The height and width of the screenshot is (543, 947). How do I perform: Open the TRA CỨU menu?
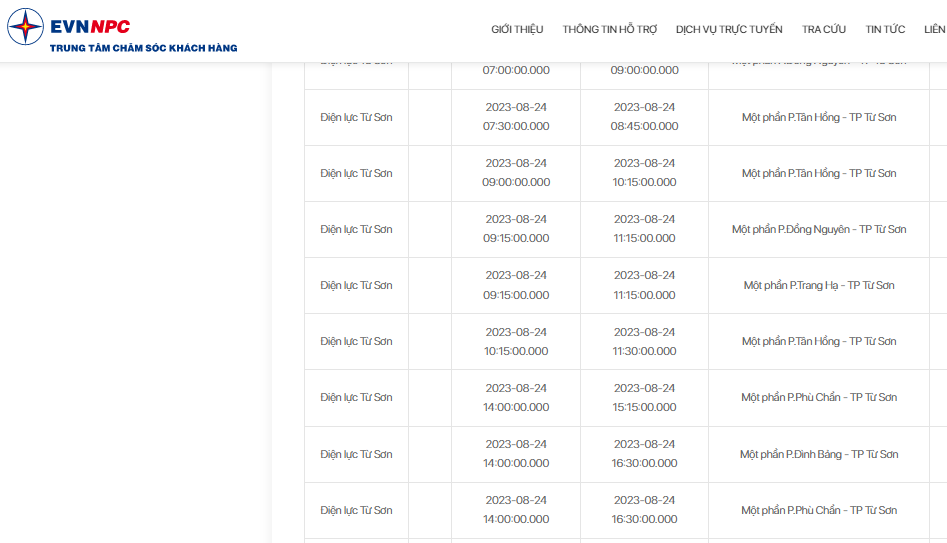(x=824, y=29)
